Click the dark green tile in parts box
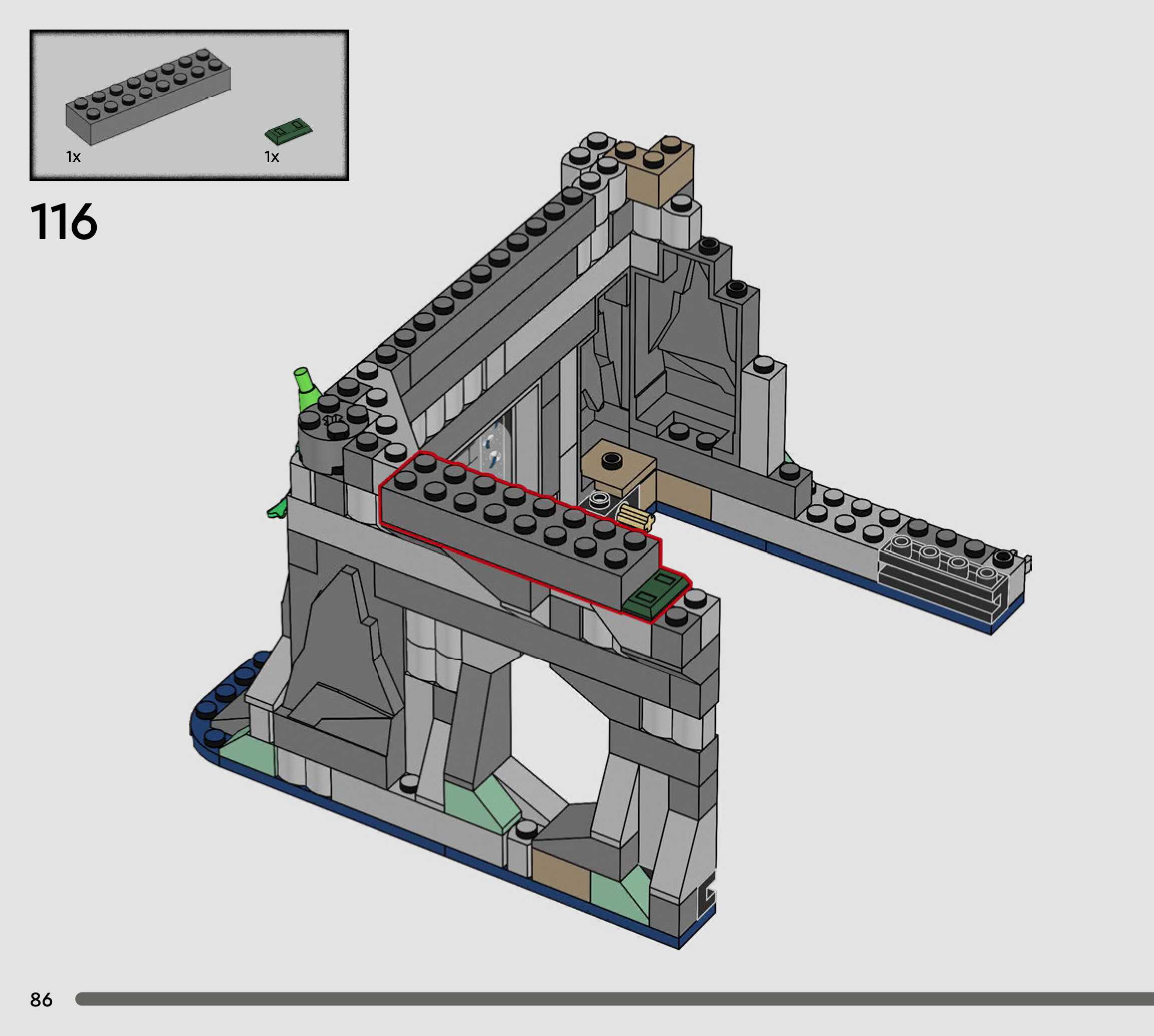 click(289, 131)
